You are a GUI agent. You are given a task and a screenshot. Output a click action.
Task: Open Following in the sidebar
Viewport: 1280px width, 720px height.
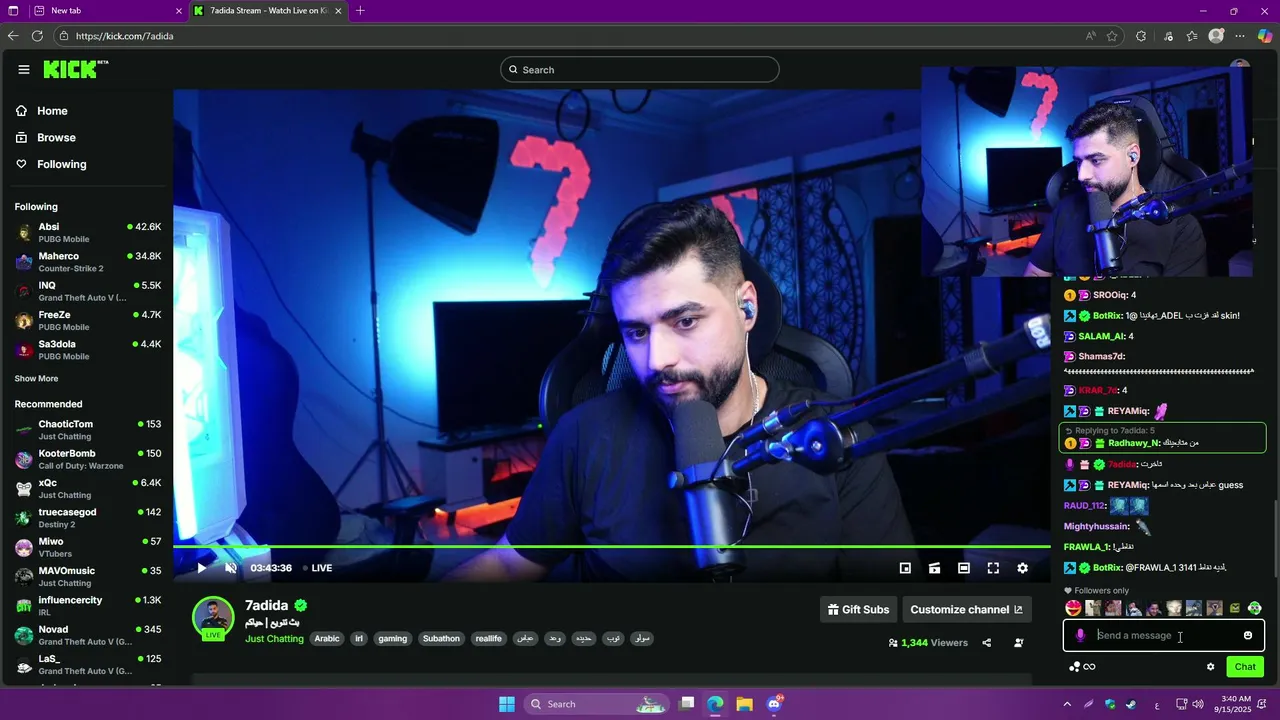coord(61,164)
